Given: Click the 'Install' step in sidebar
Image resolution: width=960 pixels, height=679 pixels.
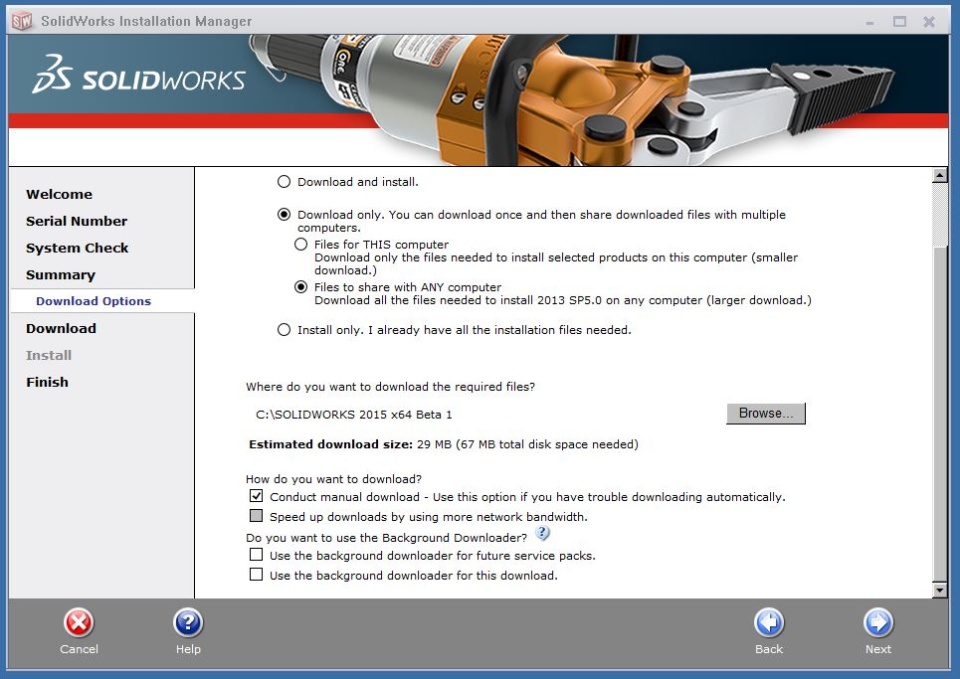Looking at the screenshot, I should click(49, 355).
